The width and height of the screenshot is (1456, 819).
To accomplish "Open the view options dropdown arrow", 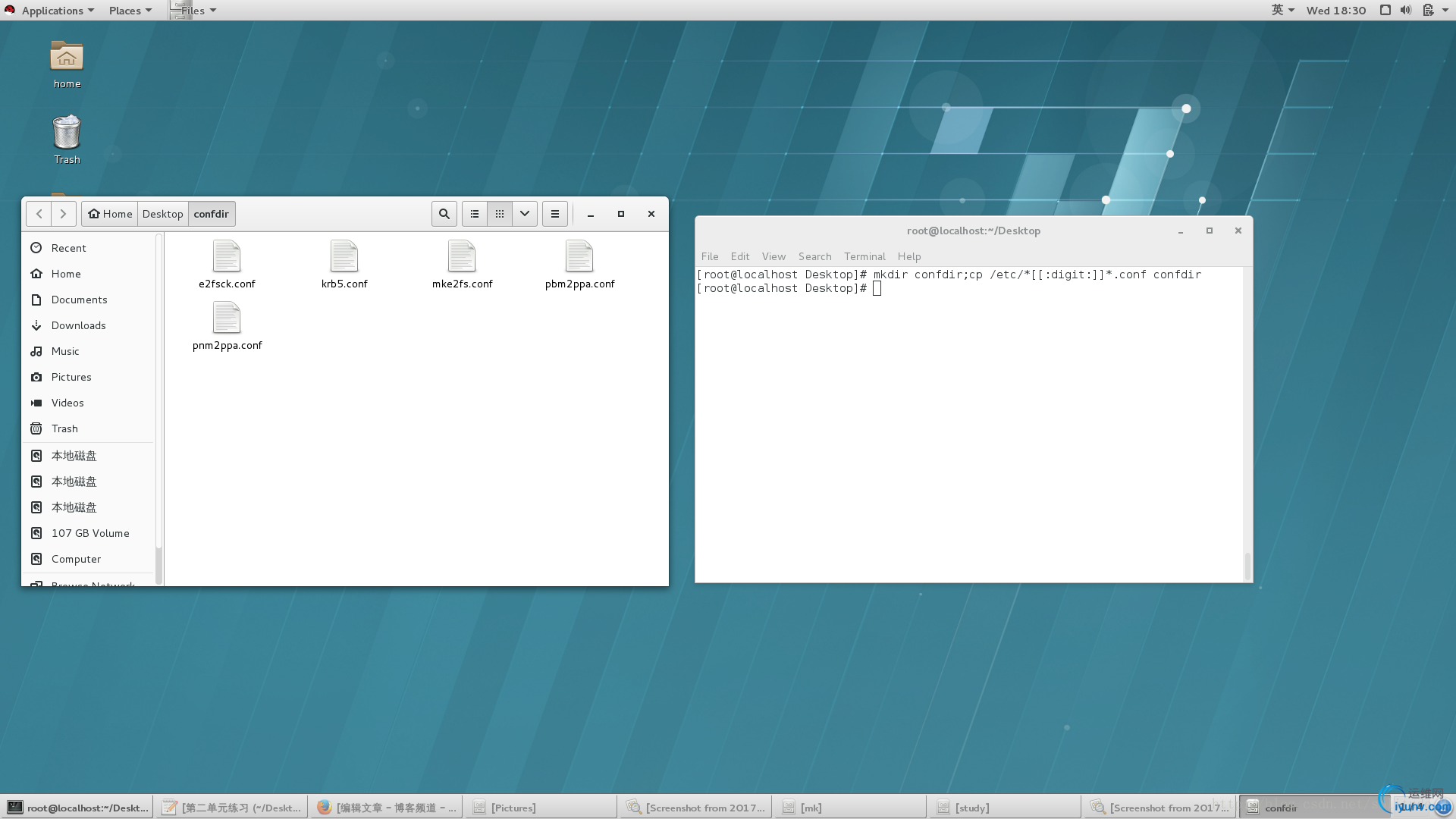I will (x=525, y=214).
